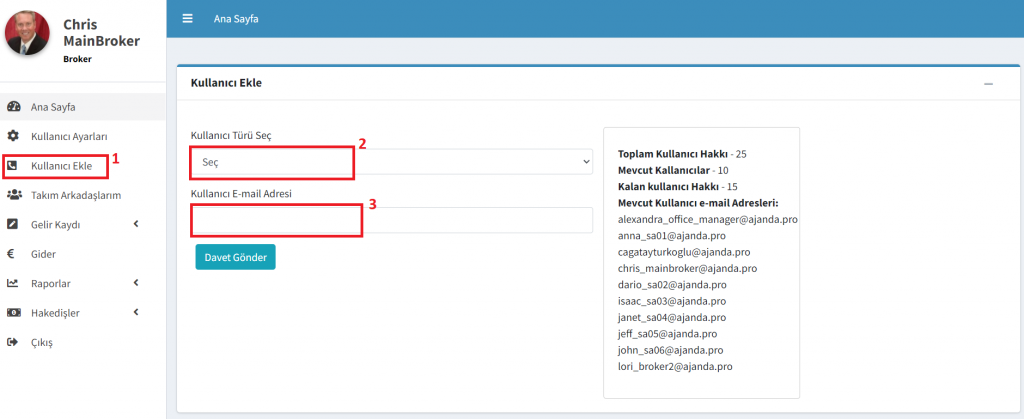This screenshot has width=1024, height=419.
Task: Click the Raporlar chart icon
Action: 13,283
